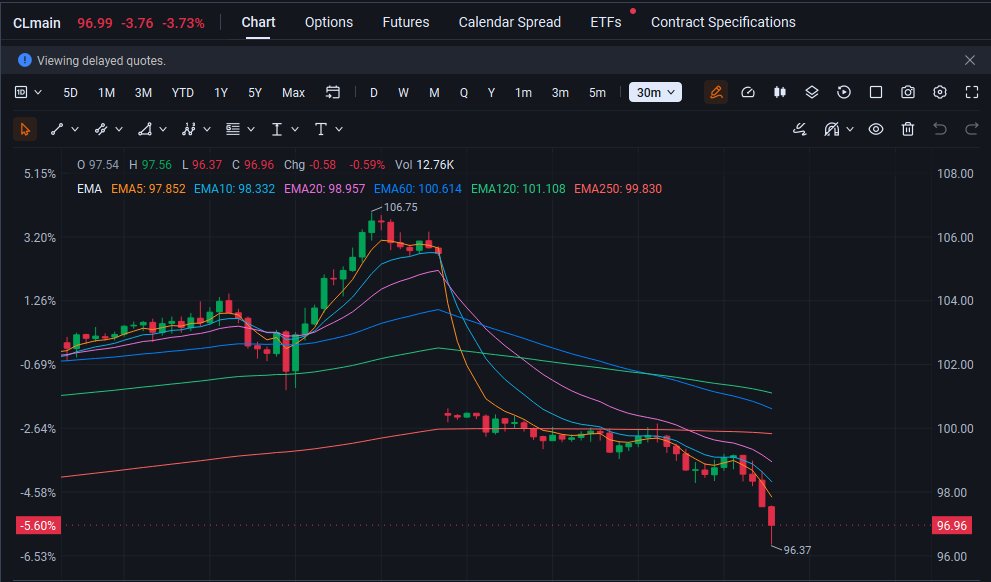Open the custom date range calendar
The height and width of the screenshot is (582, 991).
point(332,92)
